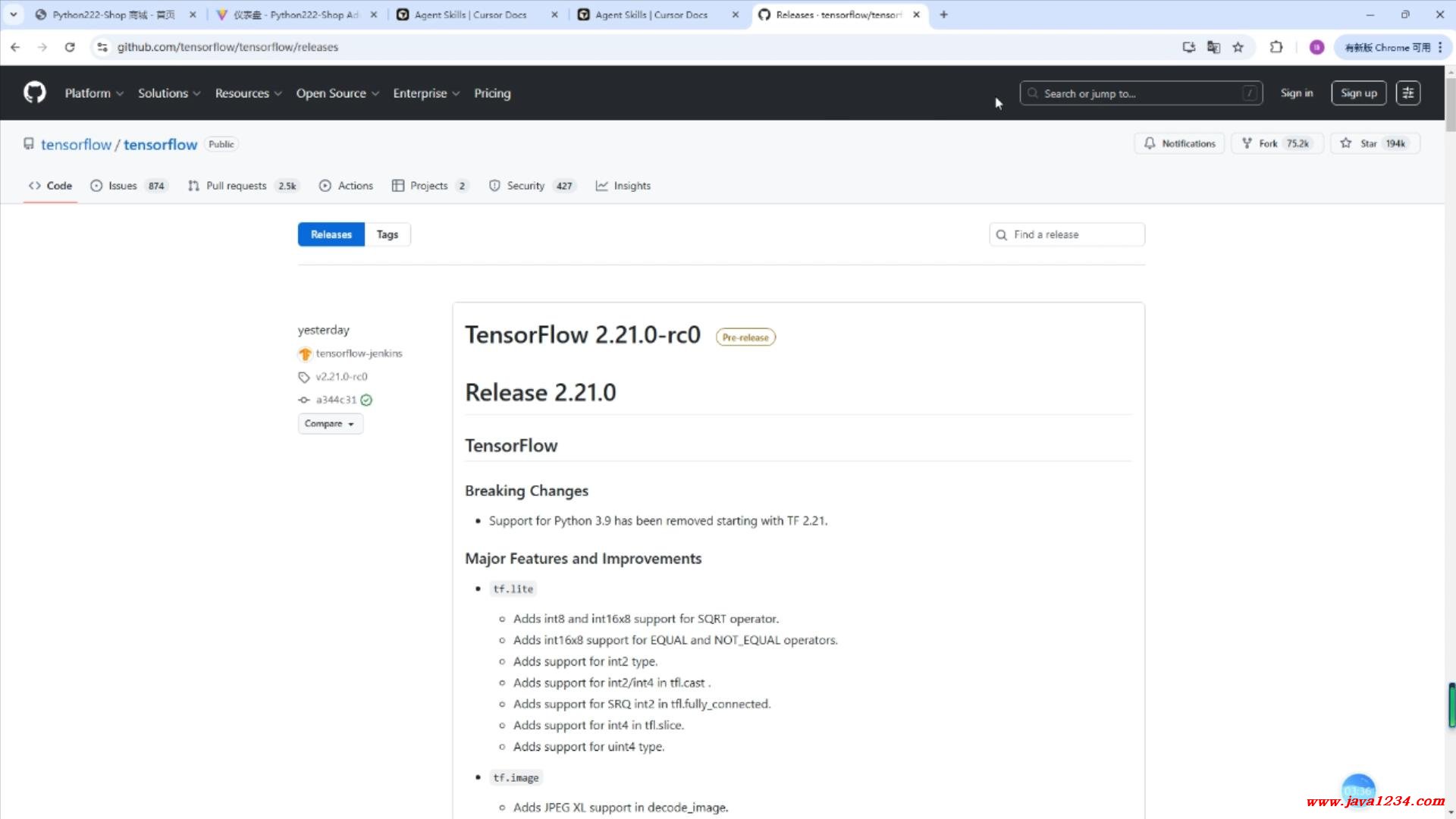This screenshot has width=1456, height=819.
Task: Switch to the Tags view
Action: [387, 234]
